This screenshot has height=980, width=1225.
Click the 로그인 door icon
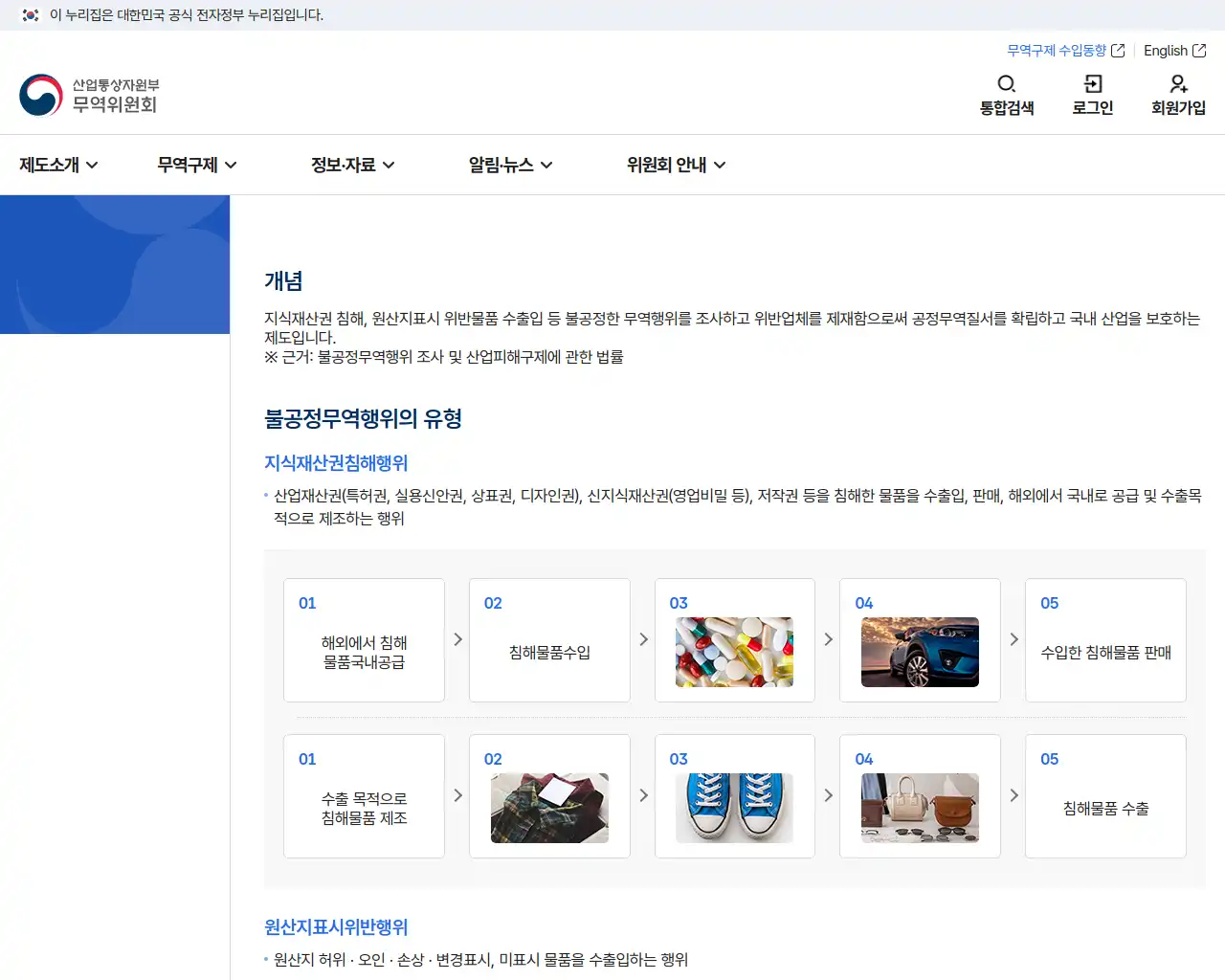(1093, 84)
